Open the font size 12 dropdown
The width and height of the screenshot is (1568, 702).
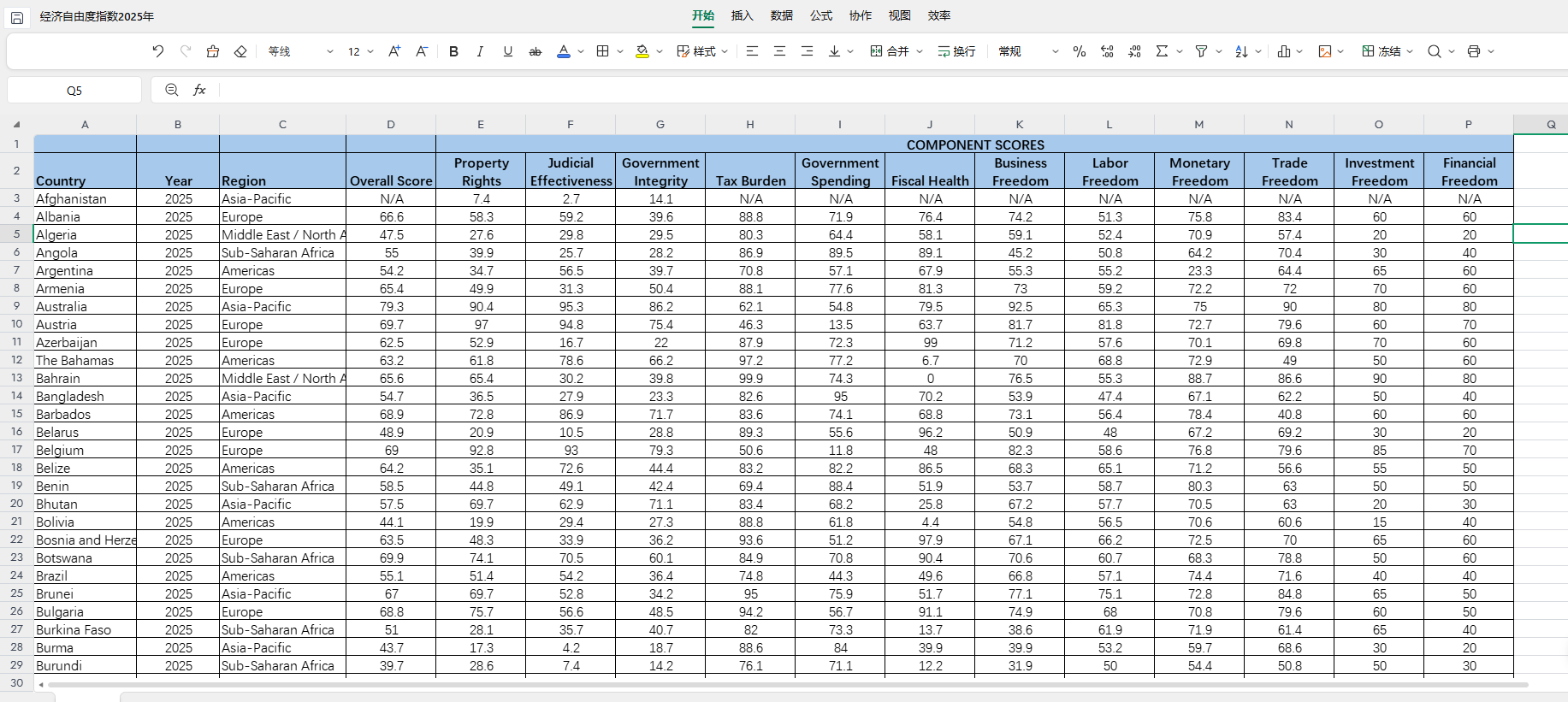point(361,51)
